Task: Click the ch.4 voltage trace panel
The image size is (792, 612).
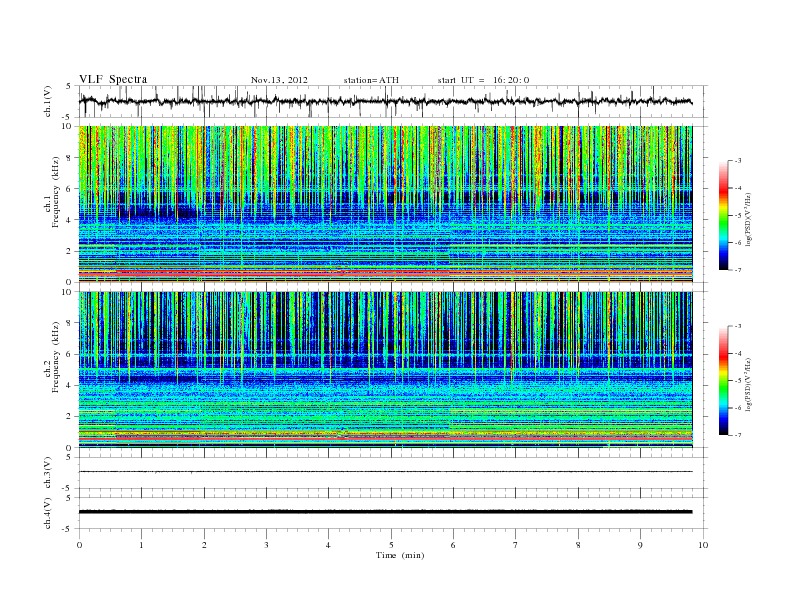Action: pyautogui.click(x=393, y=513)
